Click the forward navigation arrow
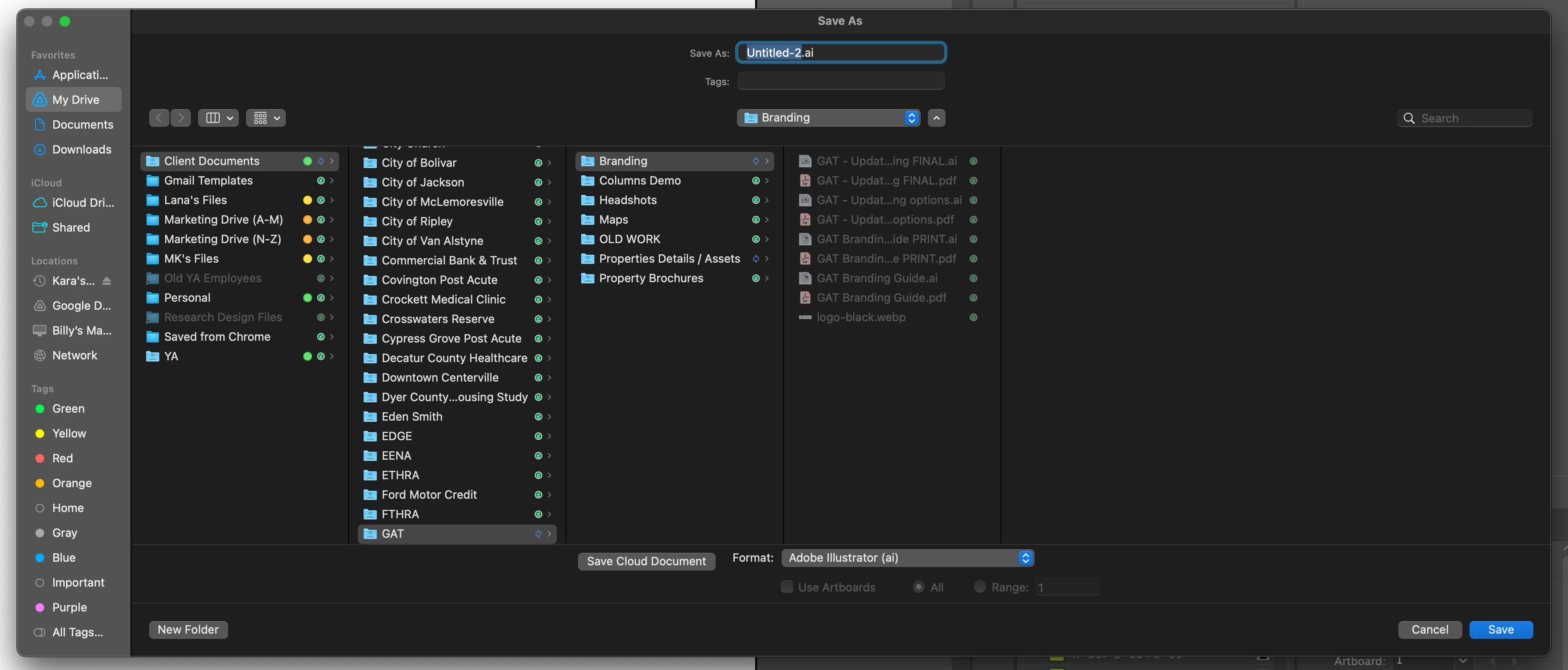The image size is (1568, 670). click(181, 118)
